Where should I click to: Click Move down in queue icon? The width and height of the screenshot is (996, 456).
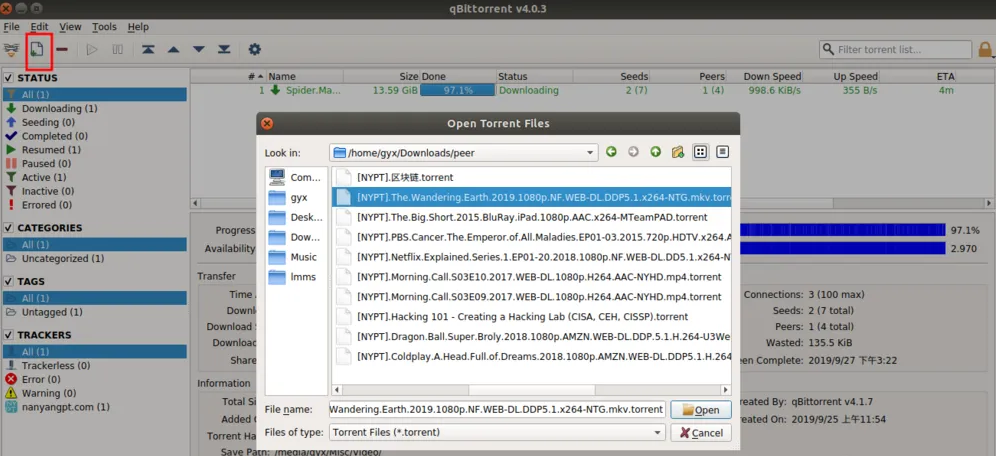pos(199,50)
